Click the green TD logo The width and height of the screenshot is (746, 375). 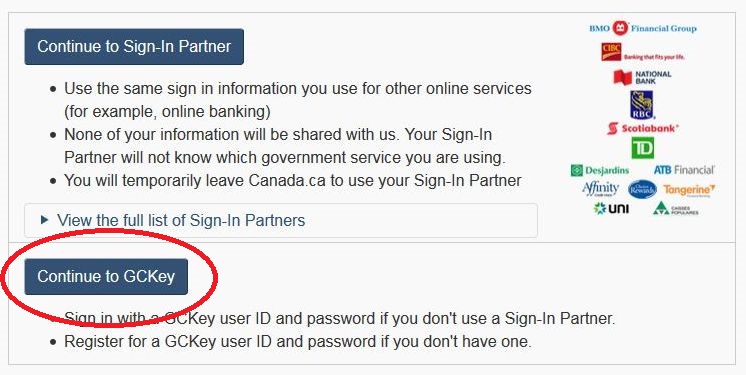click(642, 148)
